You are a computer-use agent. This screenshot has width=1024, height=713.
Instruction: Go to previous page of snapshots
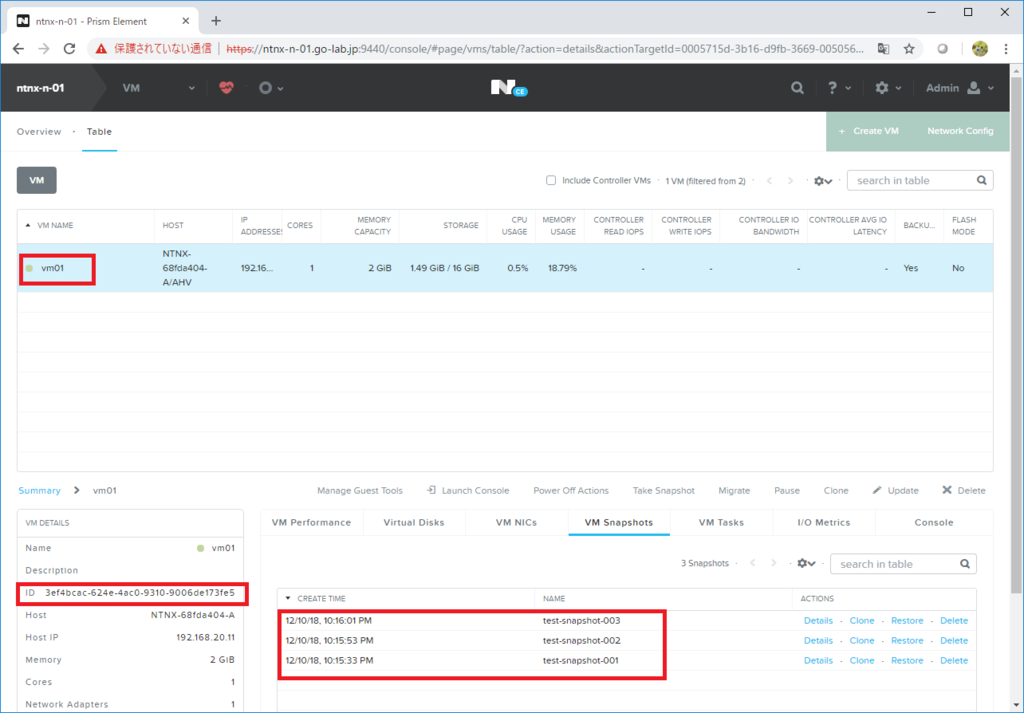click(752, 563)
